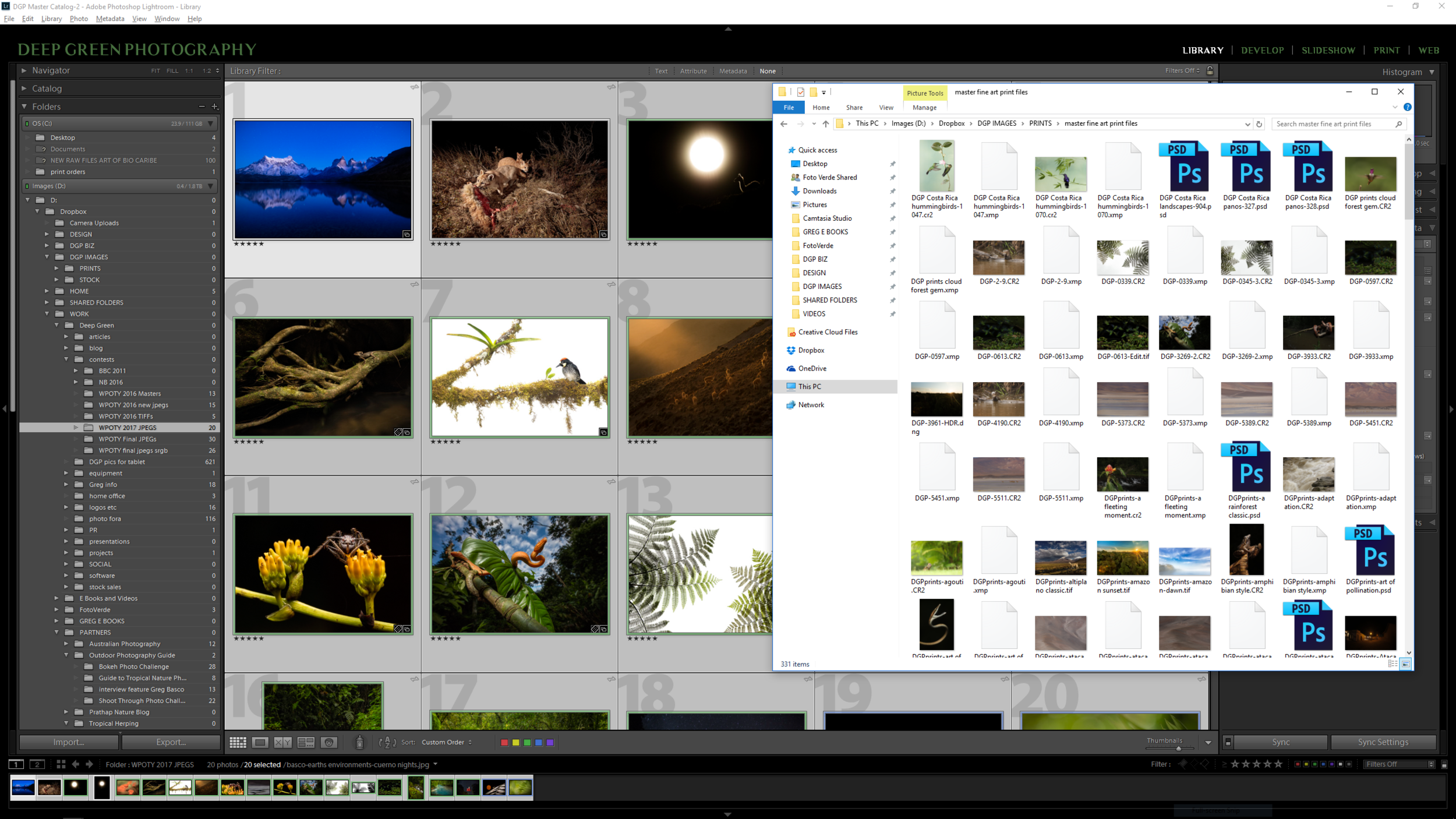Apply the red color label swatch
Screen dimensions: 1456x819
coord(504,742)
